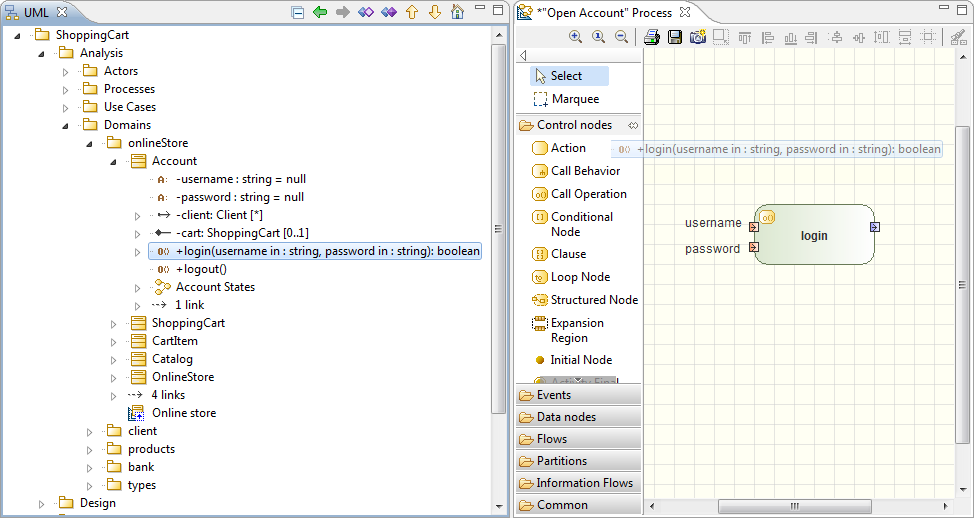
Task: Open the Online store diagram item
Action: pos(172,413)
